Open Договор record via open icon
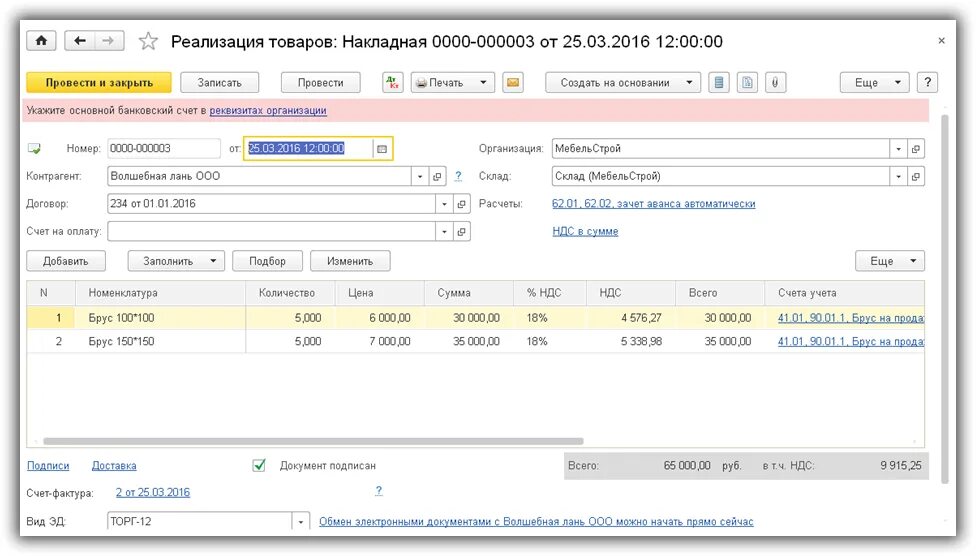Viewport: 976px width, 556px height. tap(461, 204)
